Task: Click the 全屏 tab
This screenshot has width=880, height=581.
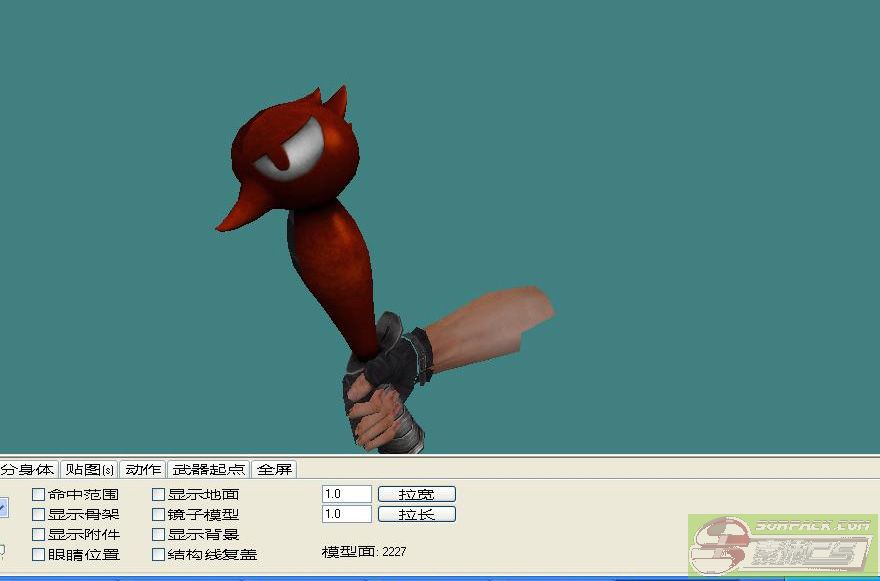Action: [274, 469]
